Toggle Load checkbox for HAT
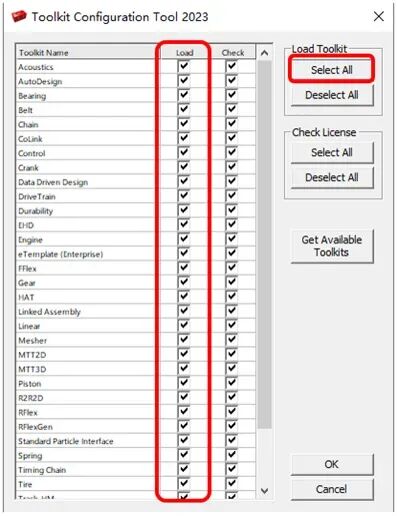 (x=184, y=296)
